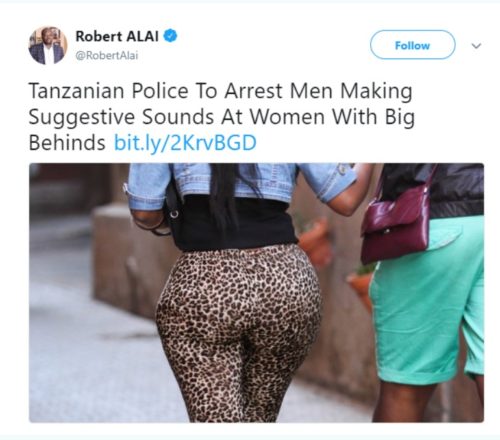Click the blue verified badge
This screenshot has height=440, width=500.
coord(170,36)
